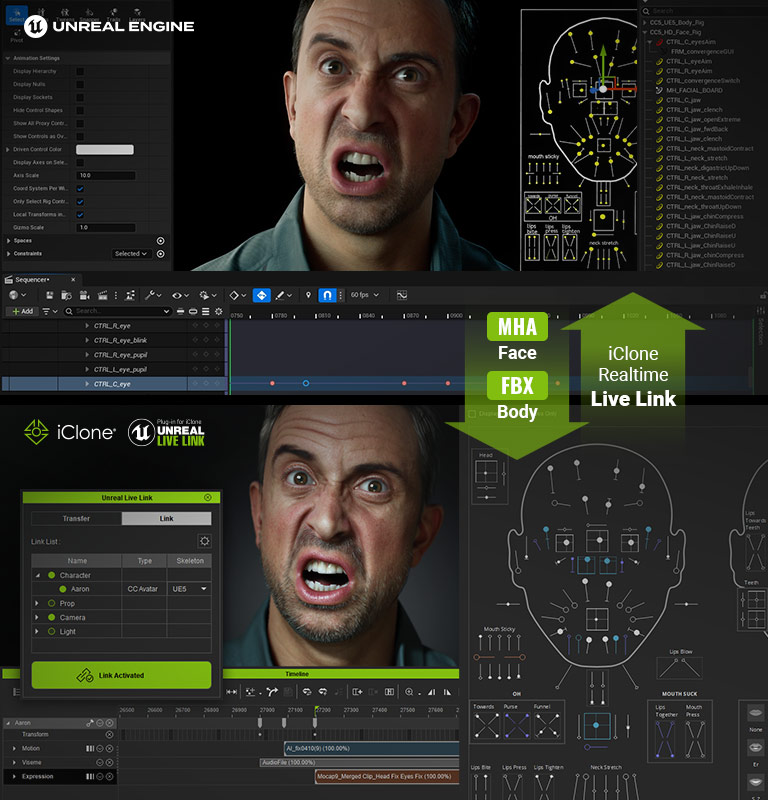Click the Sequencer camera icon
The image size is (768, 800).
tap(82, 296)
